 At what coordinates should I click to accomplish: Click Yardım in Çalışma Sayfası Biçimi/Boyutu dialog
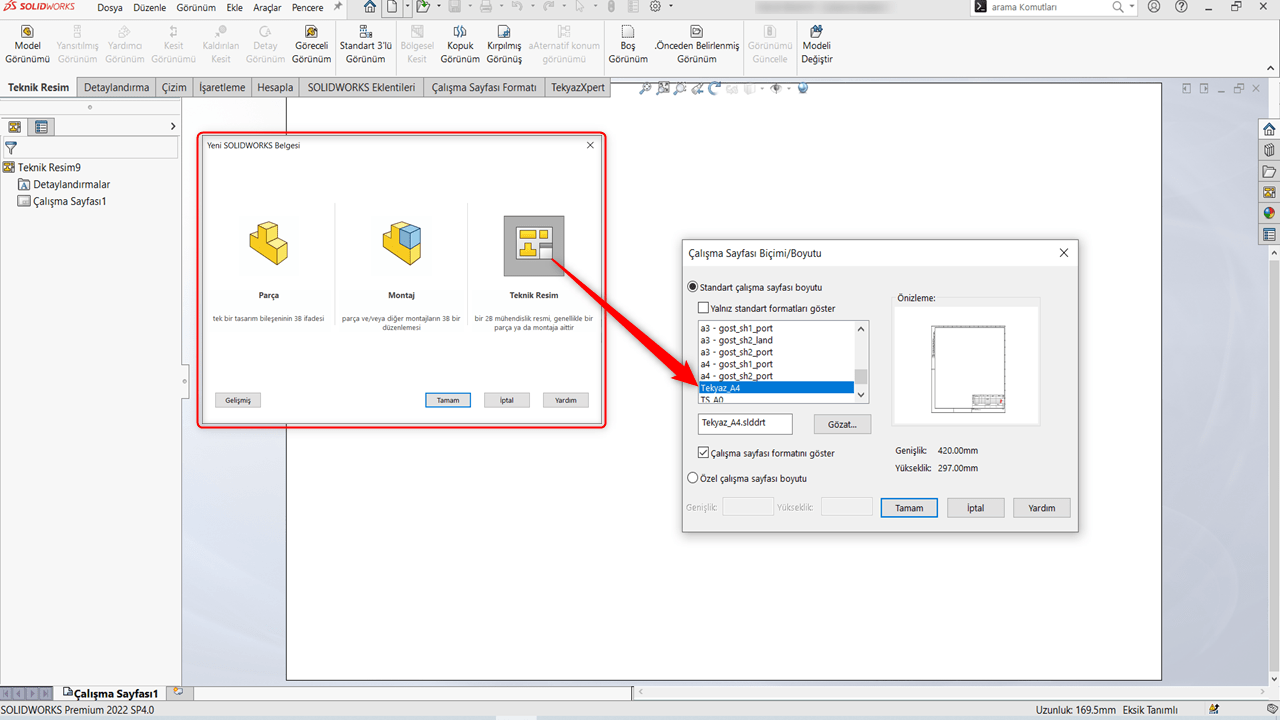[1042, 508]
